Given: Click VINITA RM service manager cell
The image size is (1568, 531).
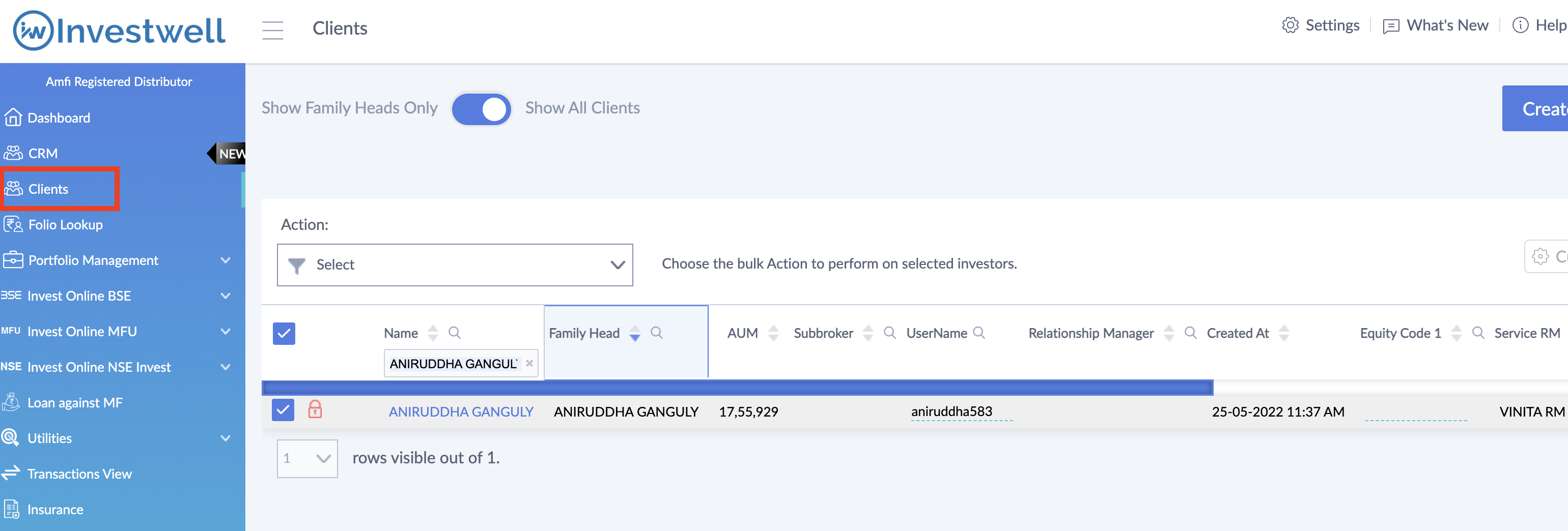Looking at the screenshot, I should (1532, 412).
